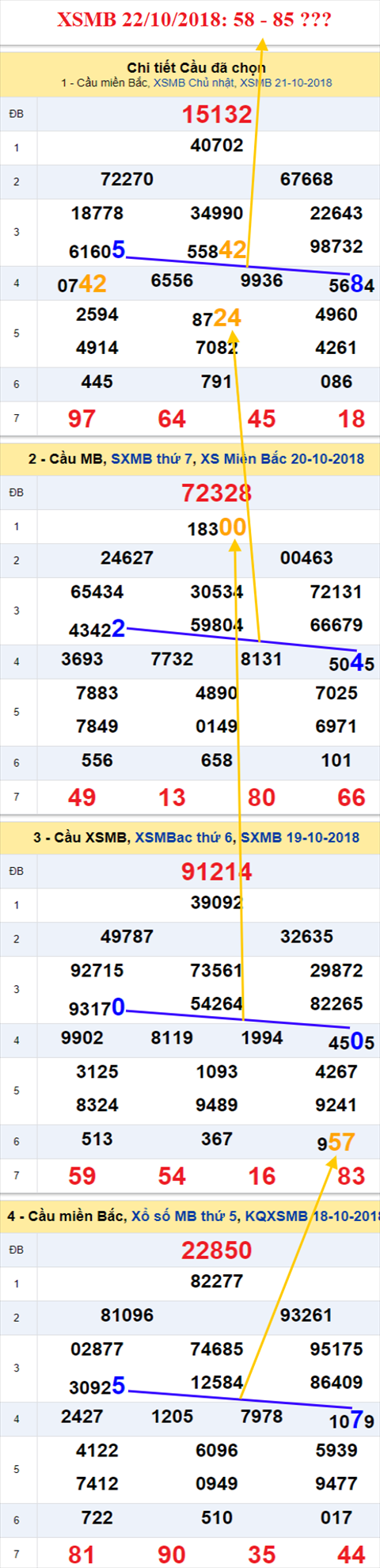380x1568 pixels.
Task: Click seventh prize number 59
Action: 82,1176
